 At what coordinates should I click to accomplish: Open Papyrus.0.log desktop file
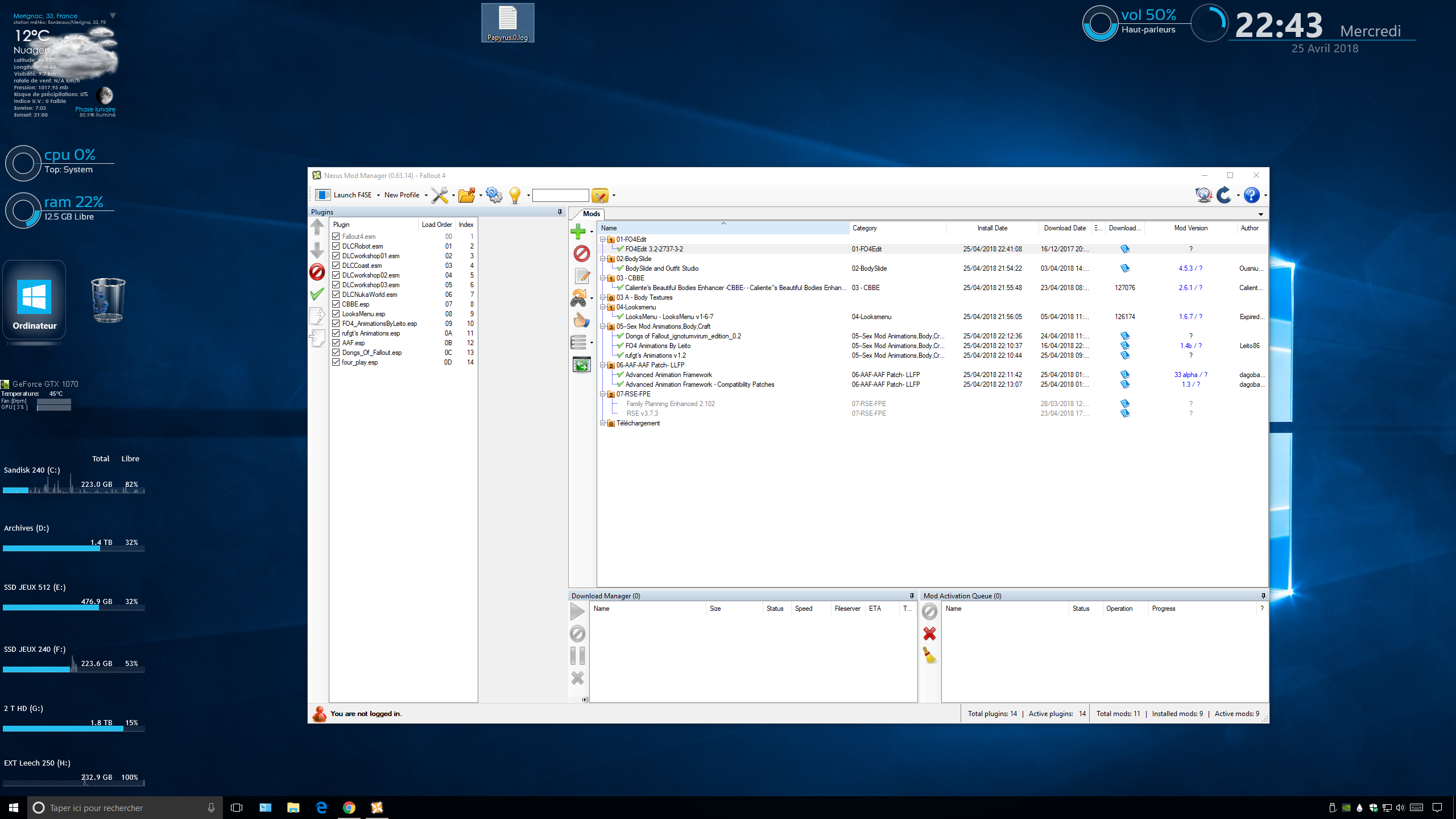[x=507, y=23]
